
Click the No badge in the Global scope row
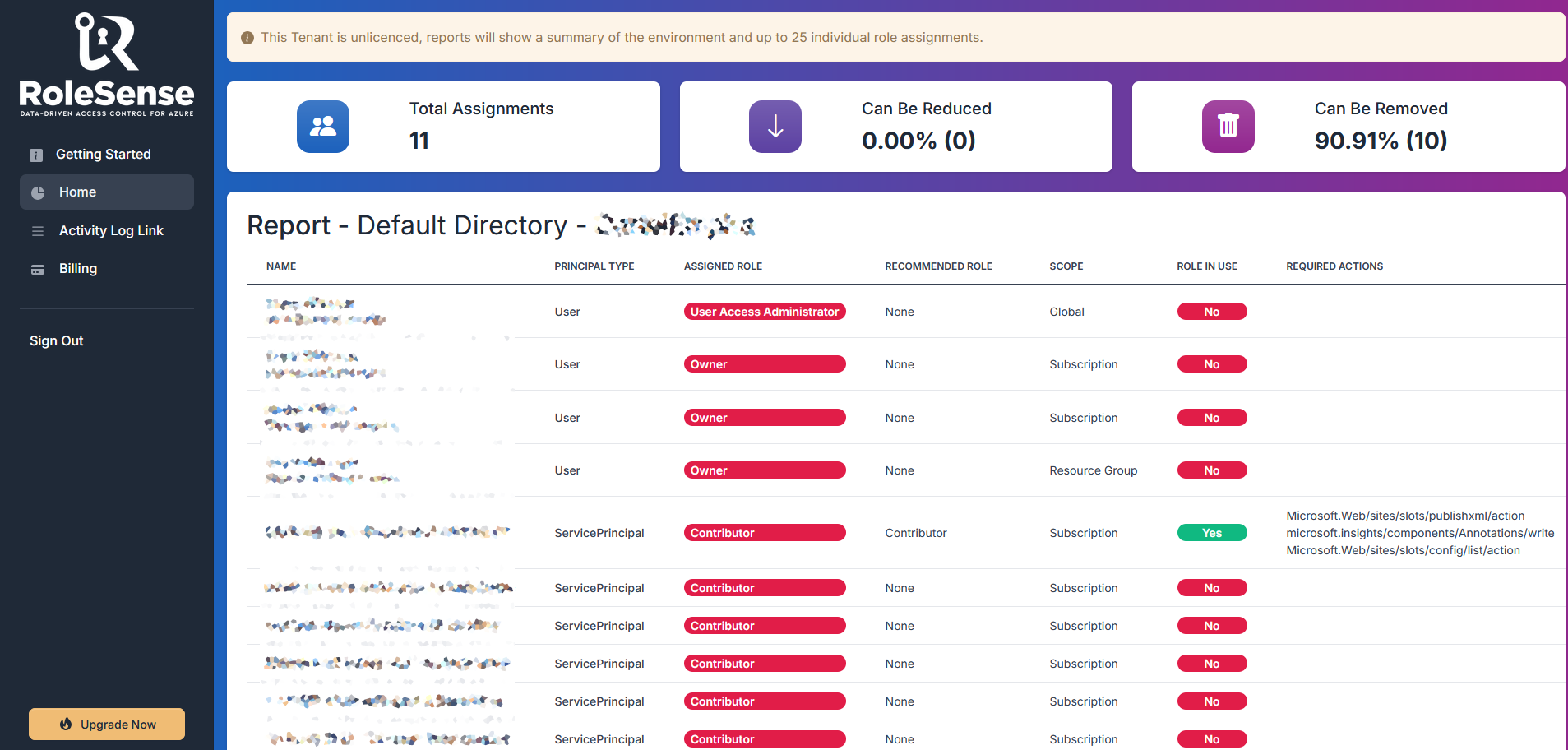[x=1212, y=312]
